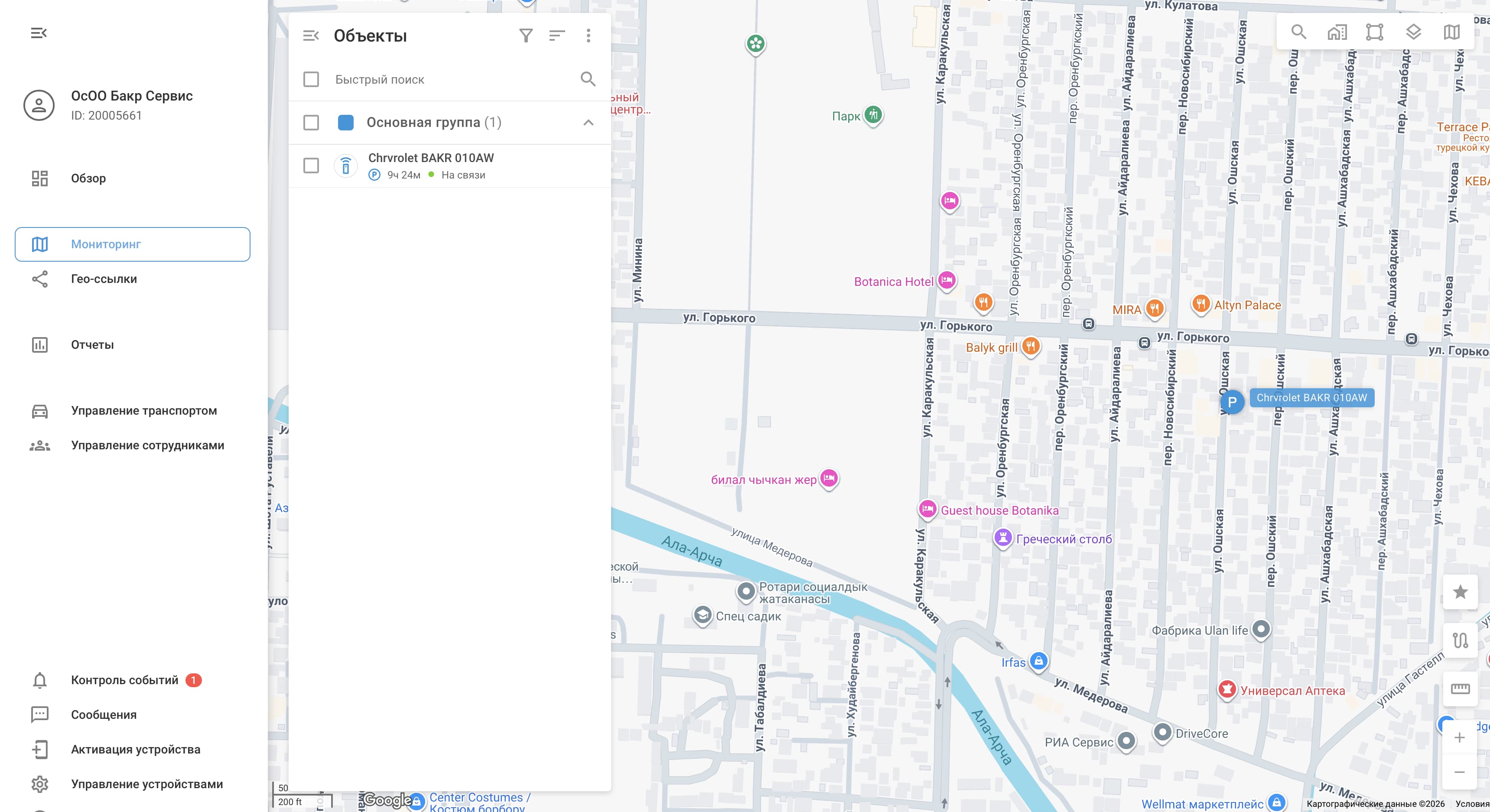Open the three-dot menu in Объекты
The width and height of the screenshot is (1490, 812).
pos(588,35)
